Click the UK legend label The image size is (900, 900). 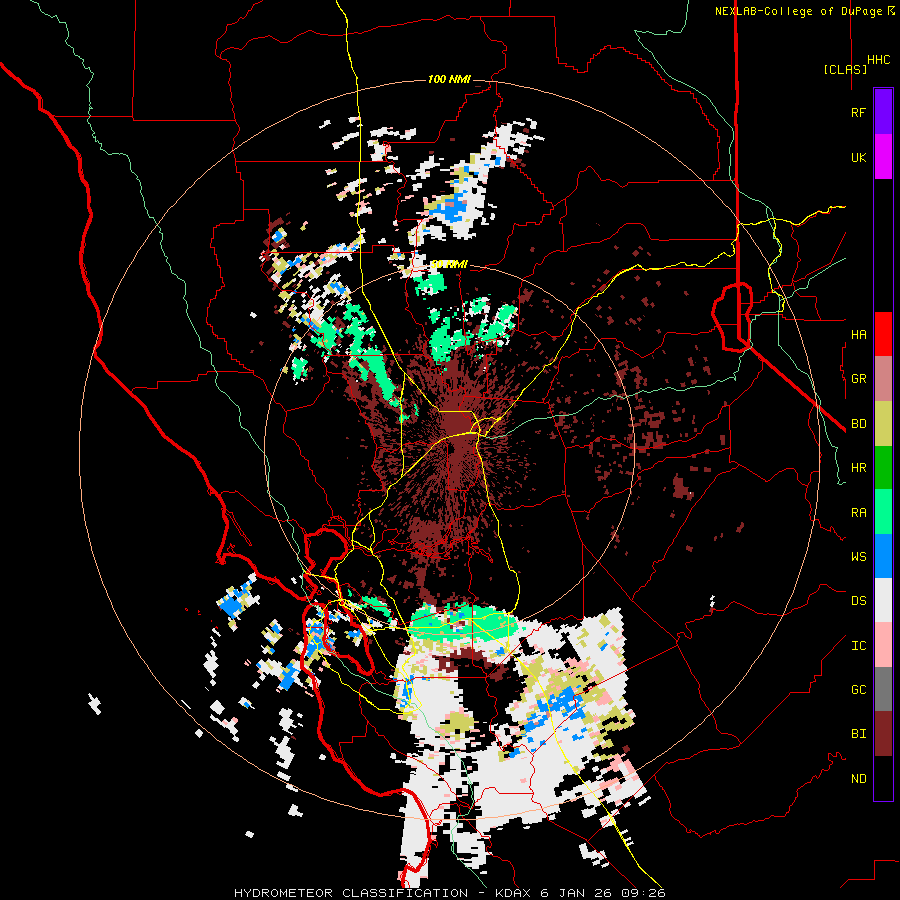click(858, 157)
